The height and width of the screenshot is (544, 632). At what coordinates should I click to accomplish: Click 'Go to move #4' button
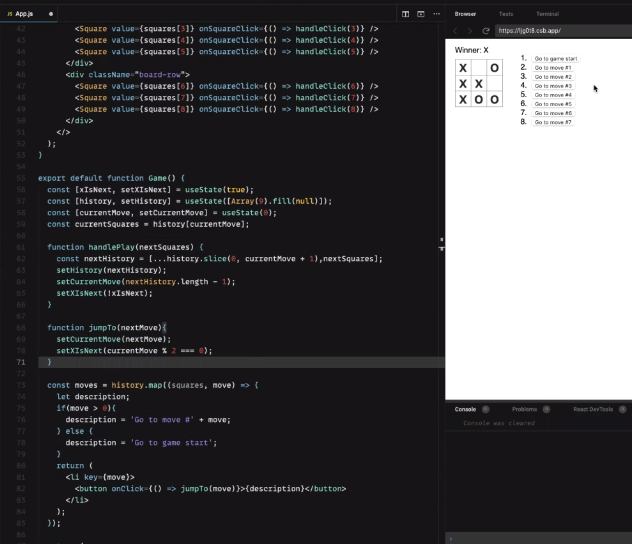coord(553,95)
